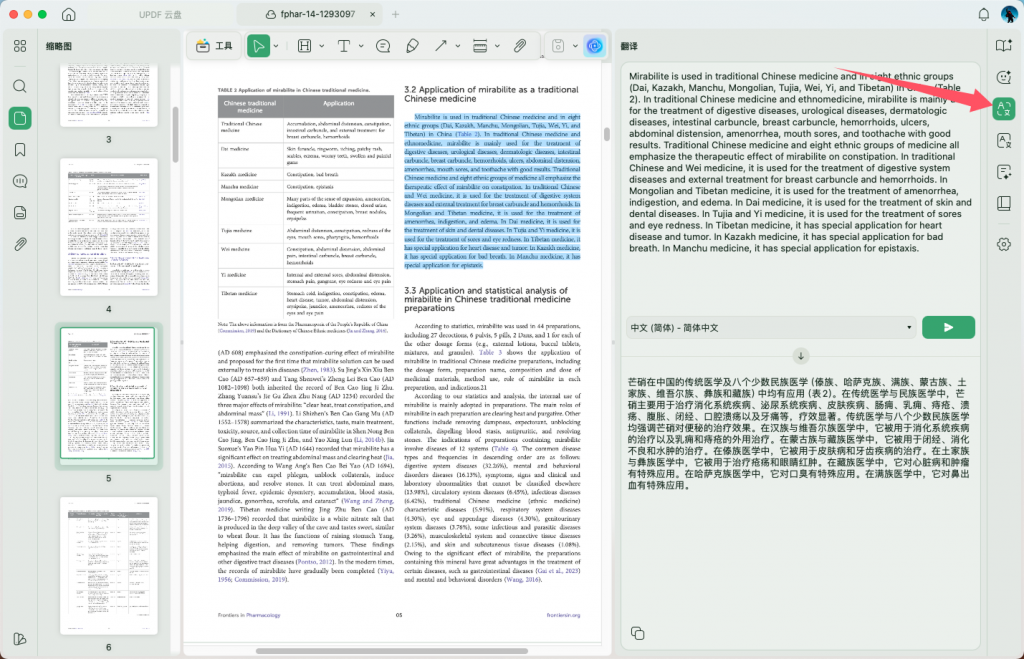Open the UPDF AI button in toolbar
The image size is (1024, 659).
click(x=594, y=46)
